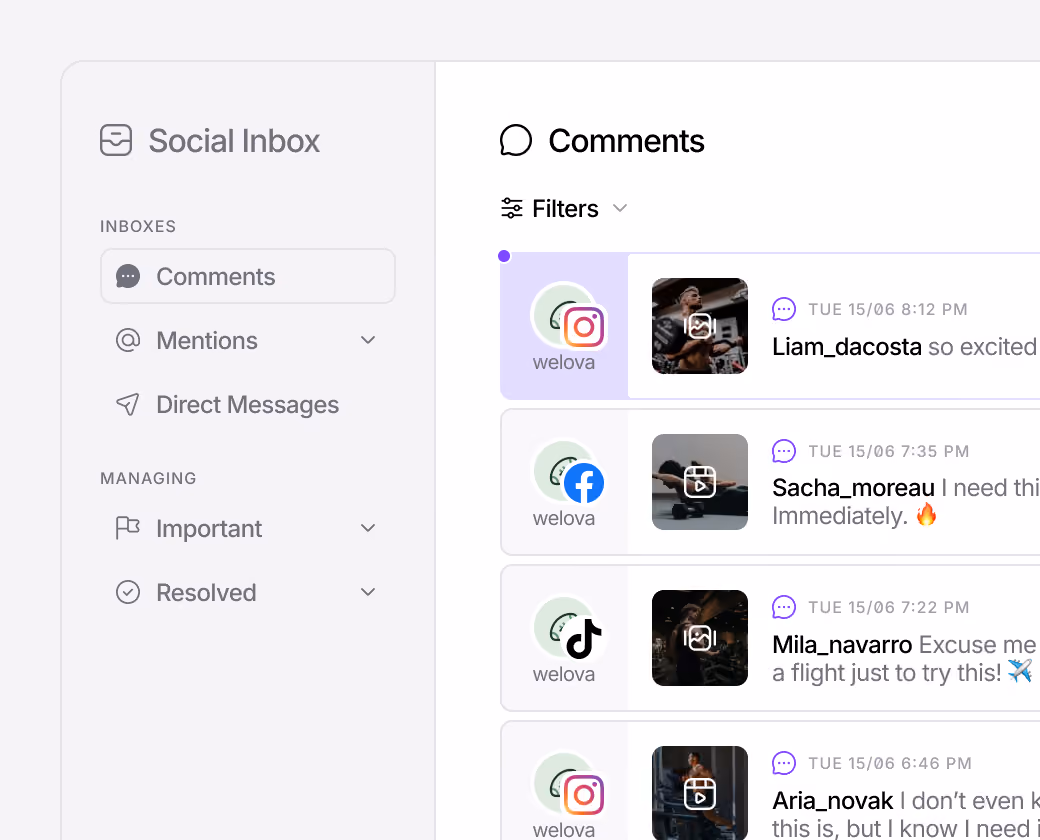Click the Comments page heading
The image size is (1040, 840).
point(626,141)
